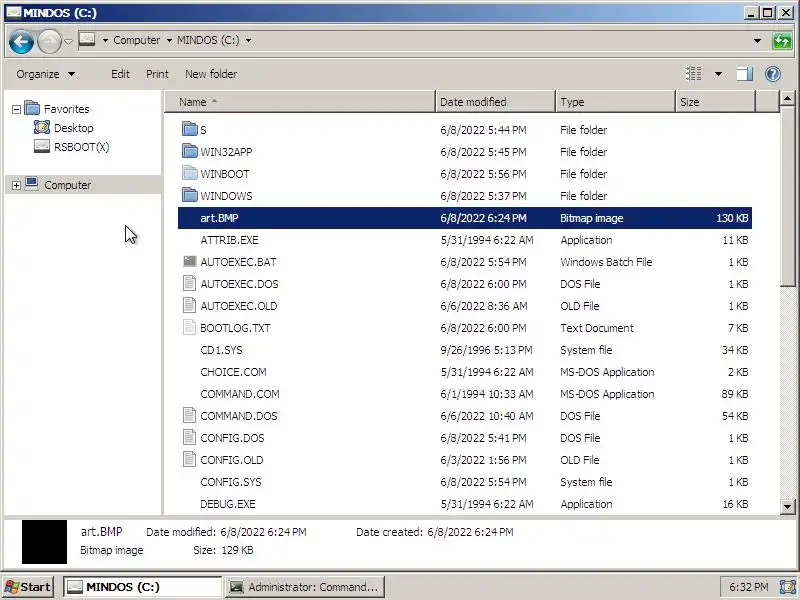Expand the arrow after MINDOS (C:) breadcrumb
The width and height of the screenshot is (800, 600).
tap(248, 40)
